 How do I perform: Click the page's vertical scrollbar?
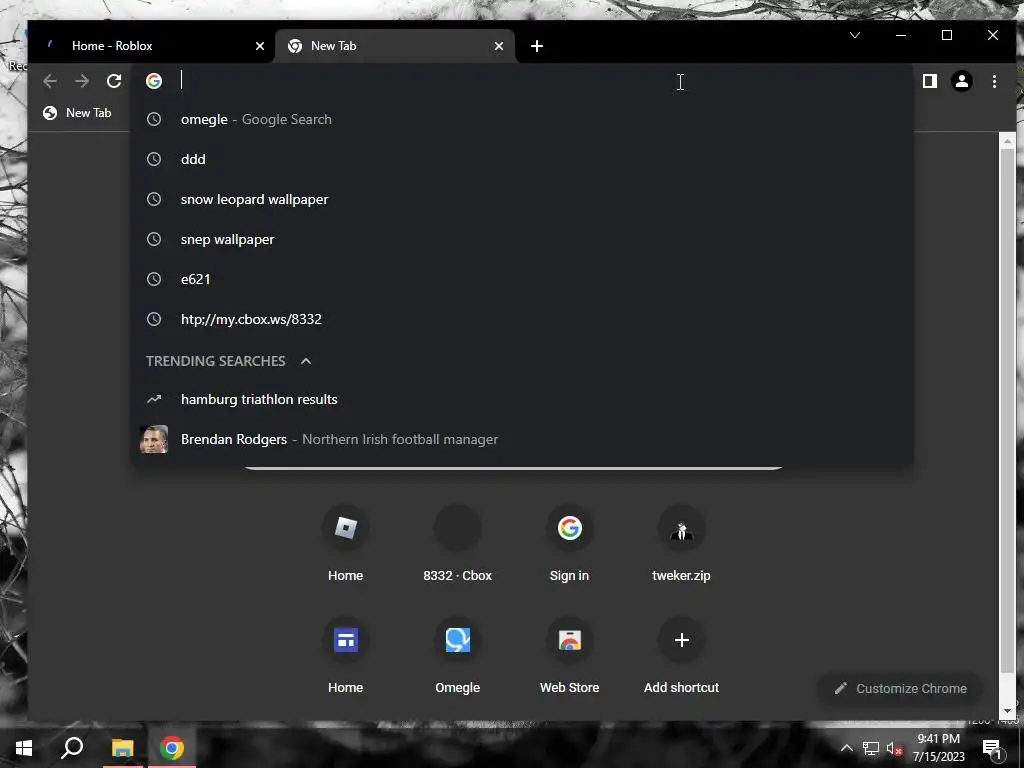tap(1007, 411)
